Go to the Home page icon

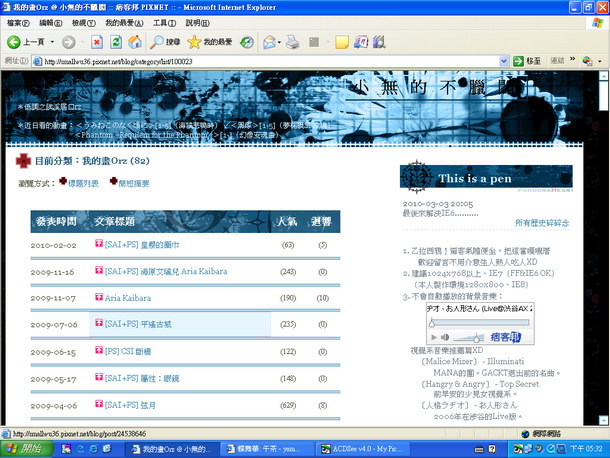[x=135, y=42]
